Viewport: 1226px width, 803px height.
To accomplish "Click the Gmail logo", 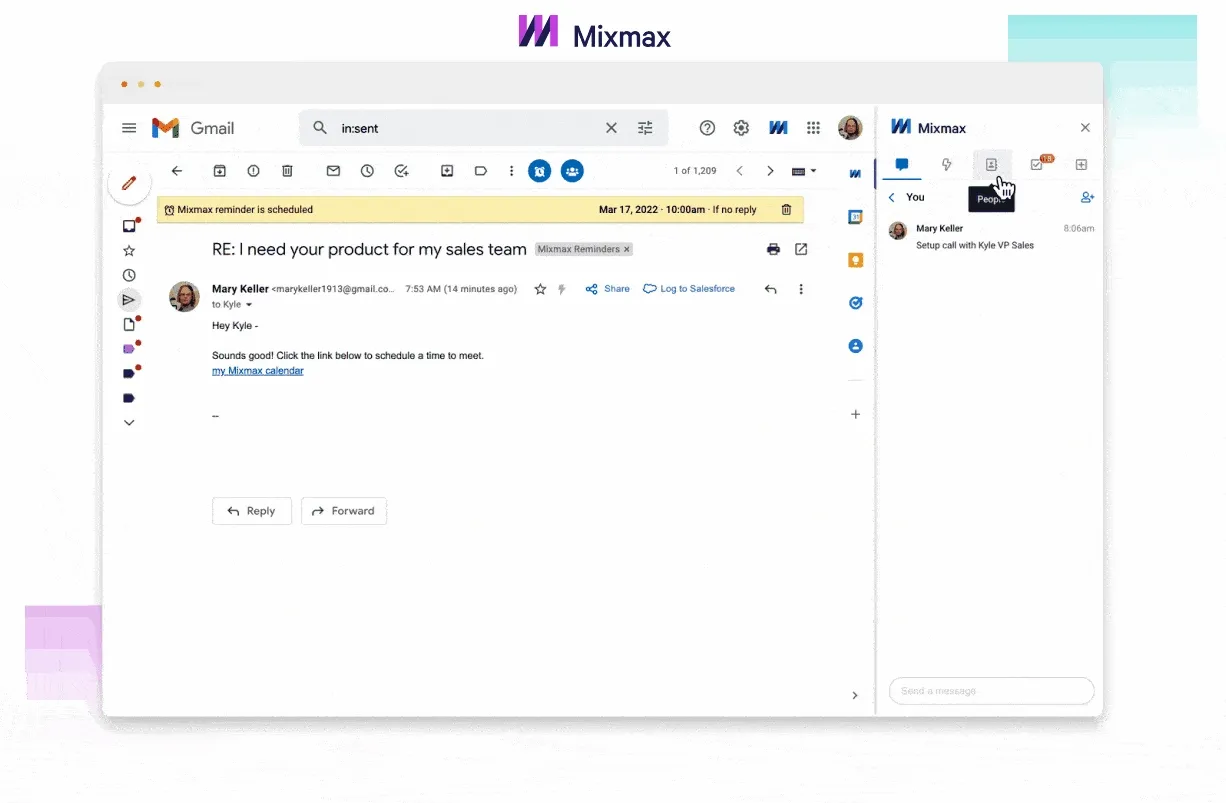I will pos(193,128).
